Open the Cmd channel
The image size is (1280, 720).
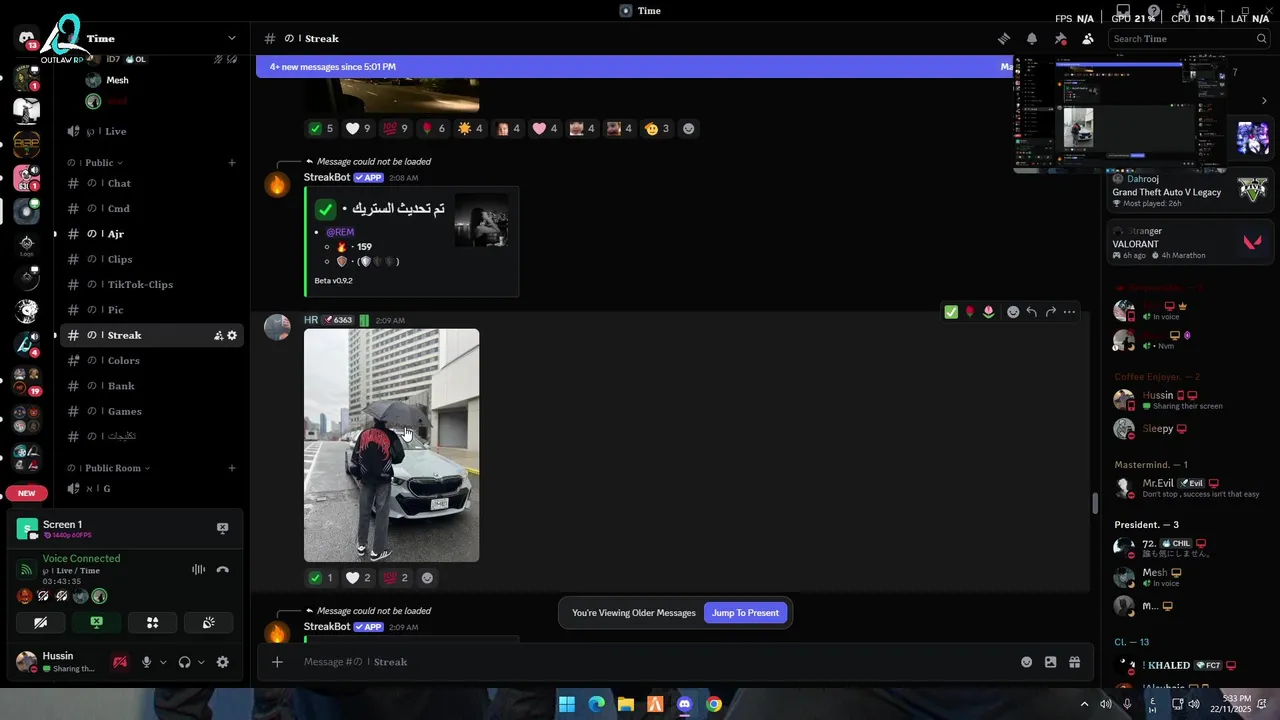click(152, 209)
